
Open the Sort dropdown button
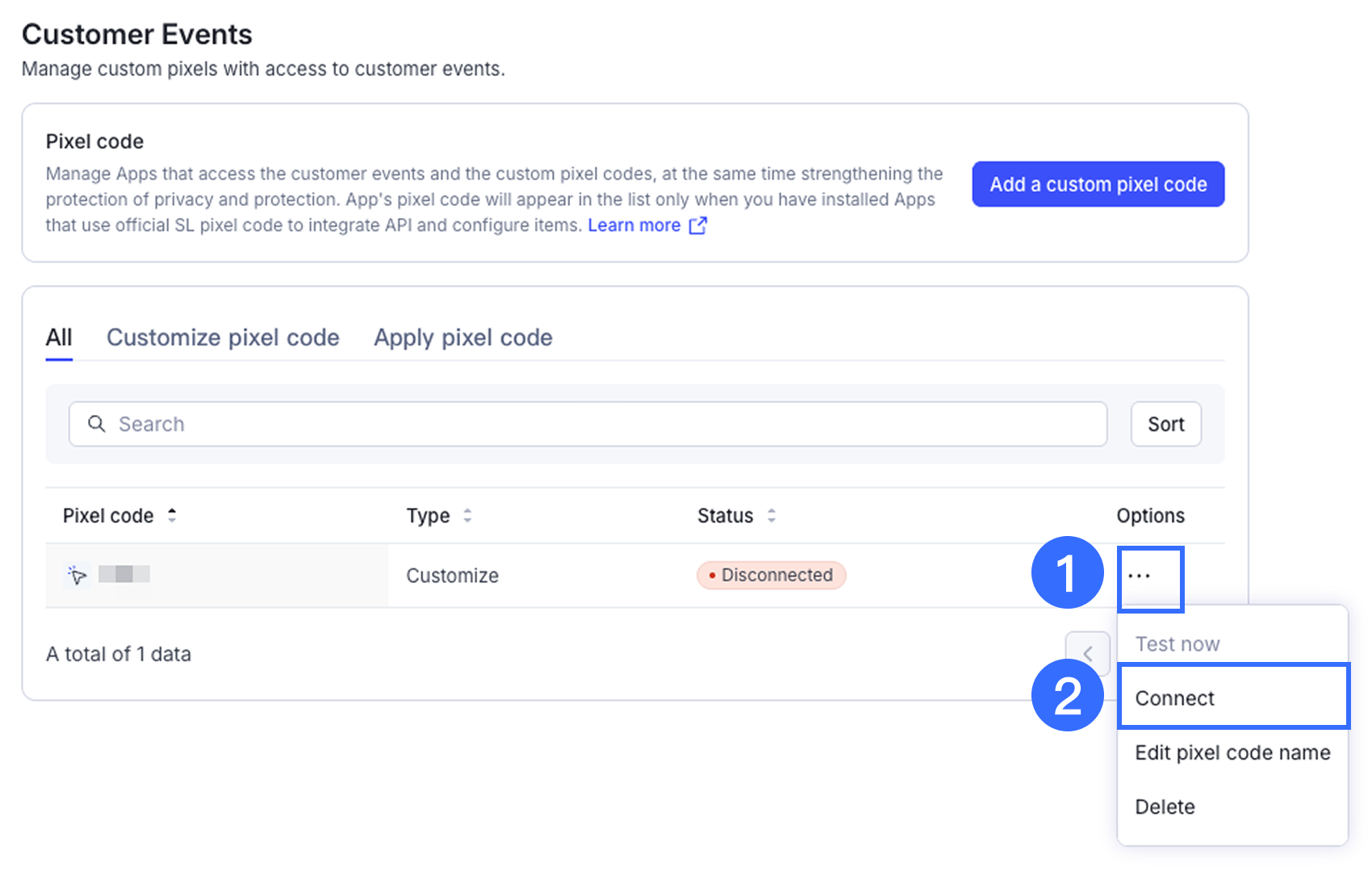pyautogui.click(x=1165, y=424)
